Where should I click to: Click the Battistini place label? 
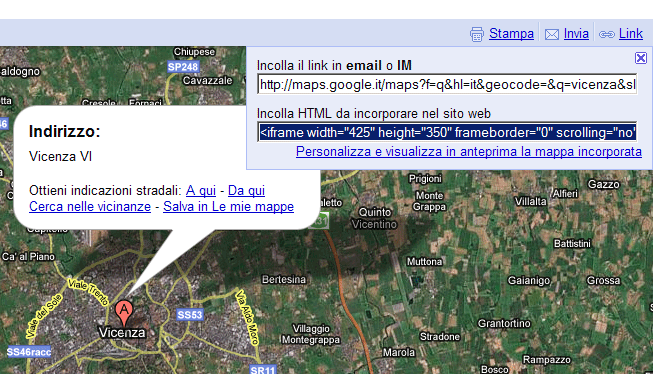[x=572, y=244]
